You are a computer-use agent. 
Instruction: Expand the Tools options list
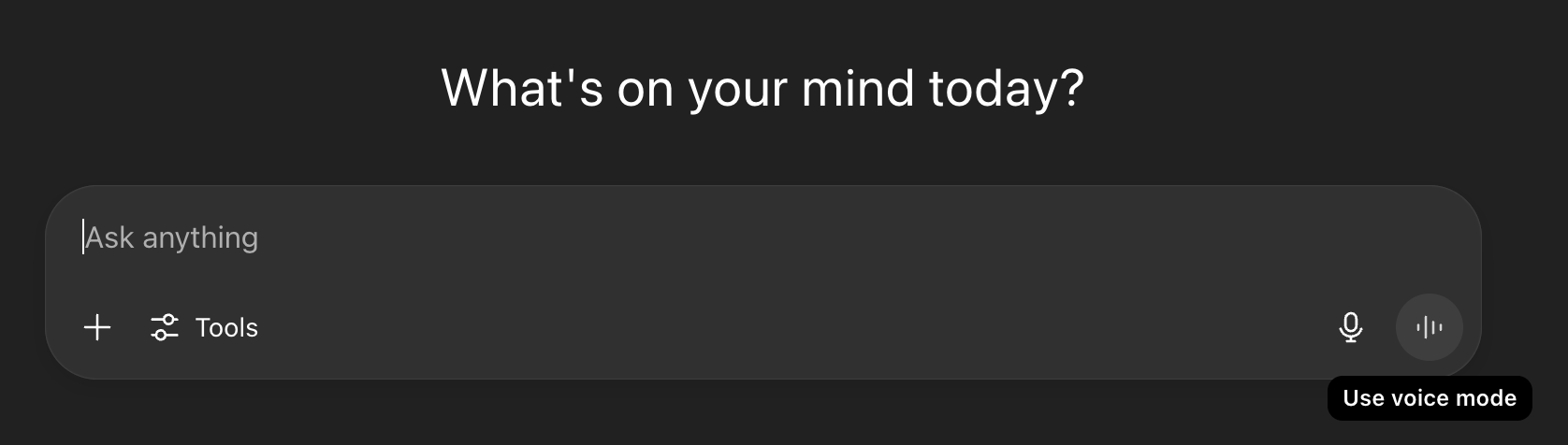click(205, 327)
